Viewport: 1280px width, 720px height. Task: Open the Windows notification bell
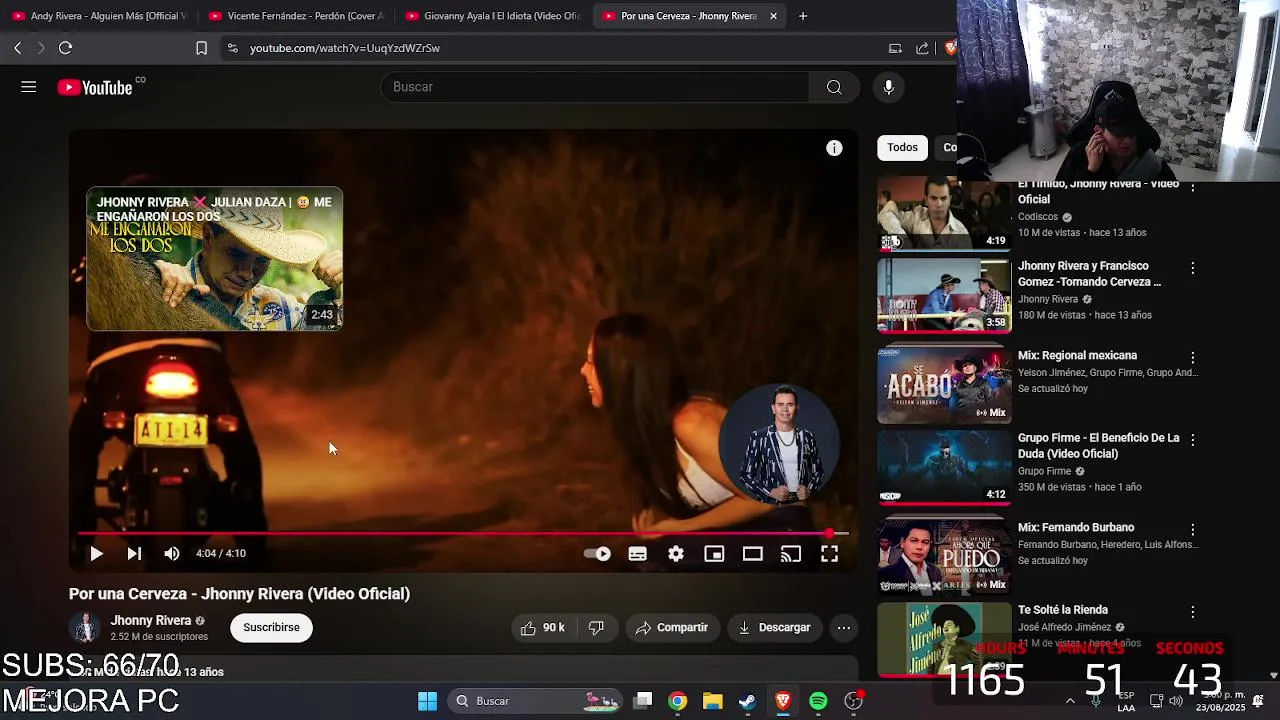pos(1258,701)
